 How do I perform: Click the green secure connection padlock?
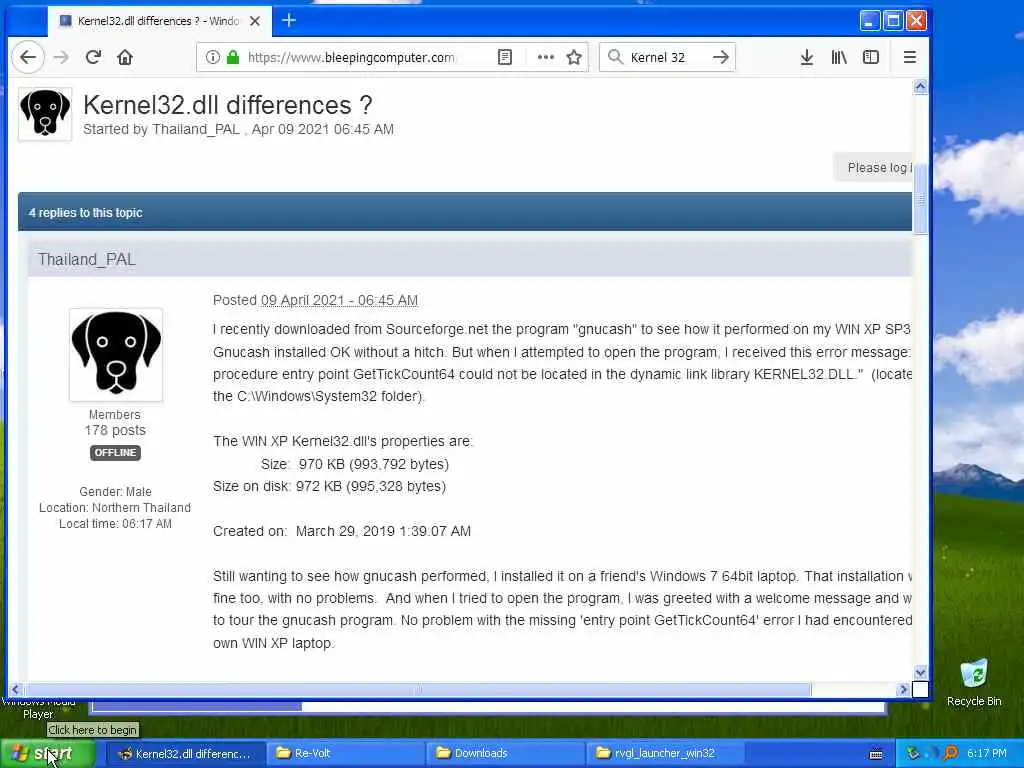232,57
